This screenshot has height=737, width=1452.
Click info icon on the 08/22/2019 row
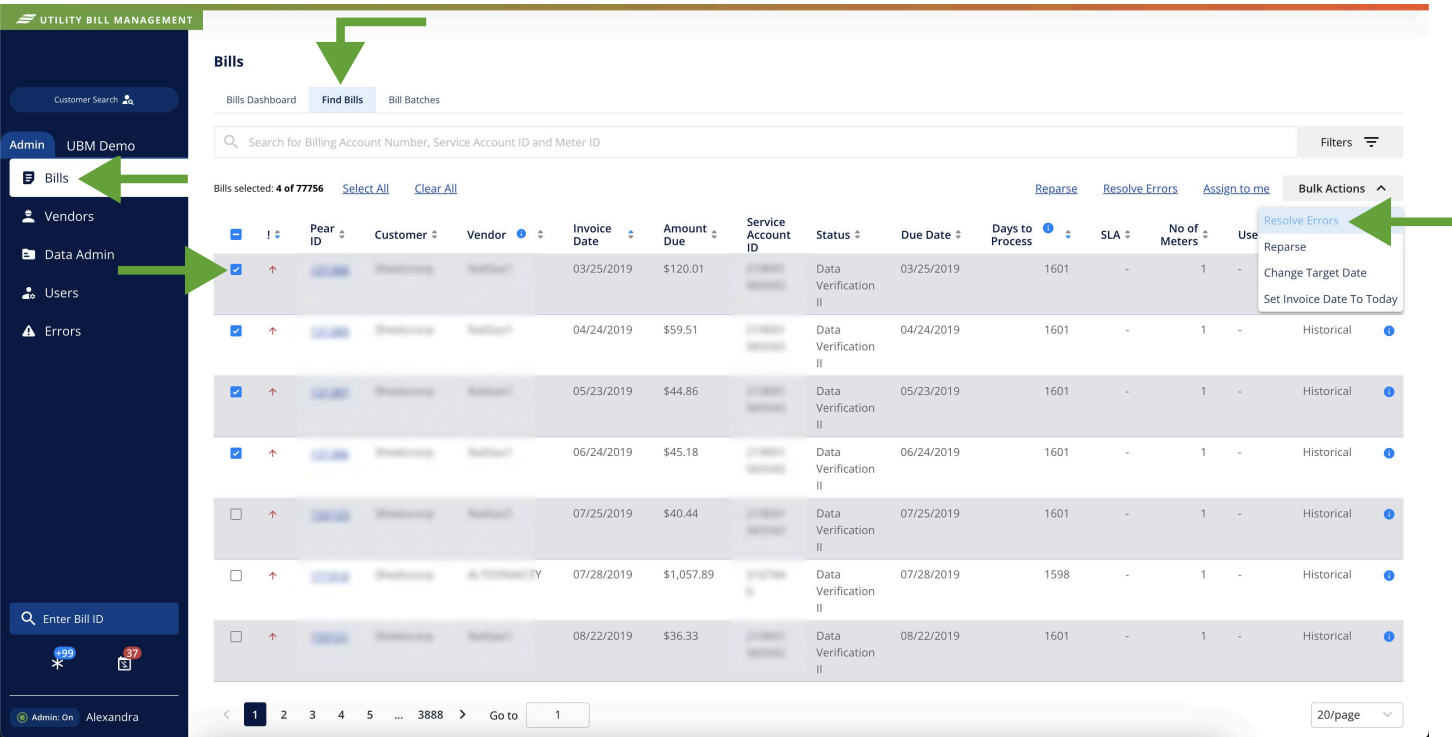[1389, 637]
